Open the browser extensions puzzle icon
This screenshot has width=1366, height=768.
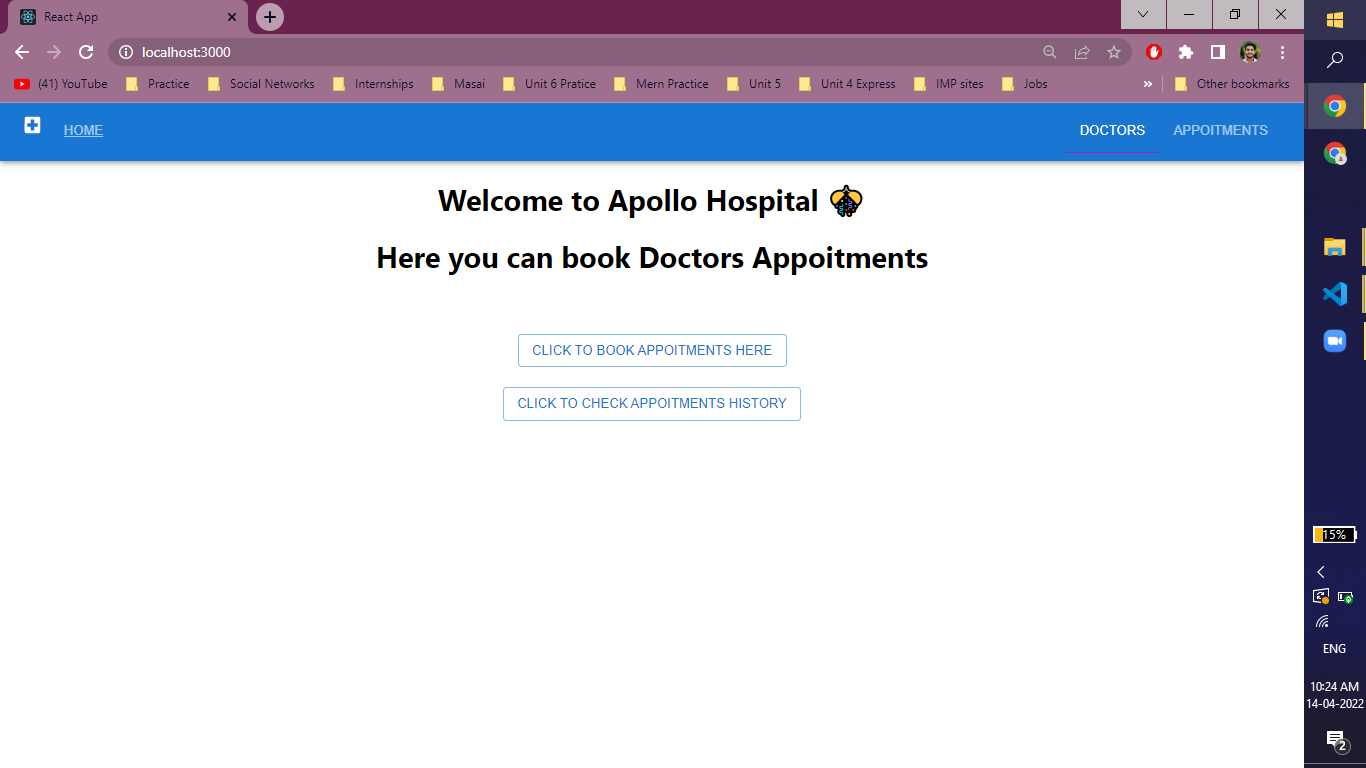(1186, 51)
